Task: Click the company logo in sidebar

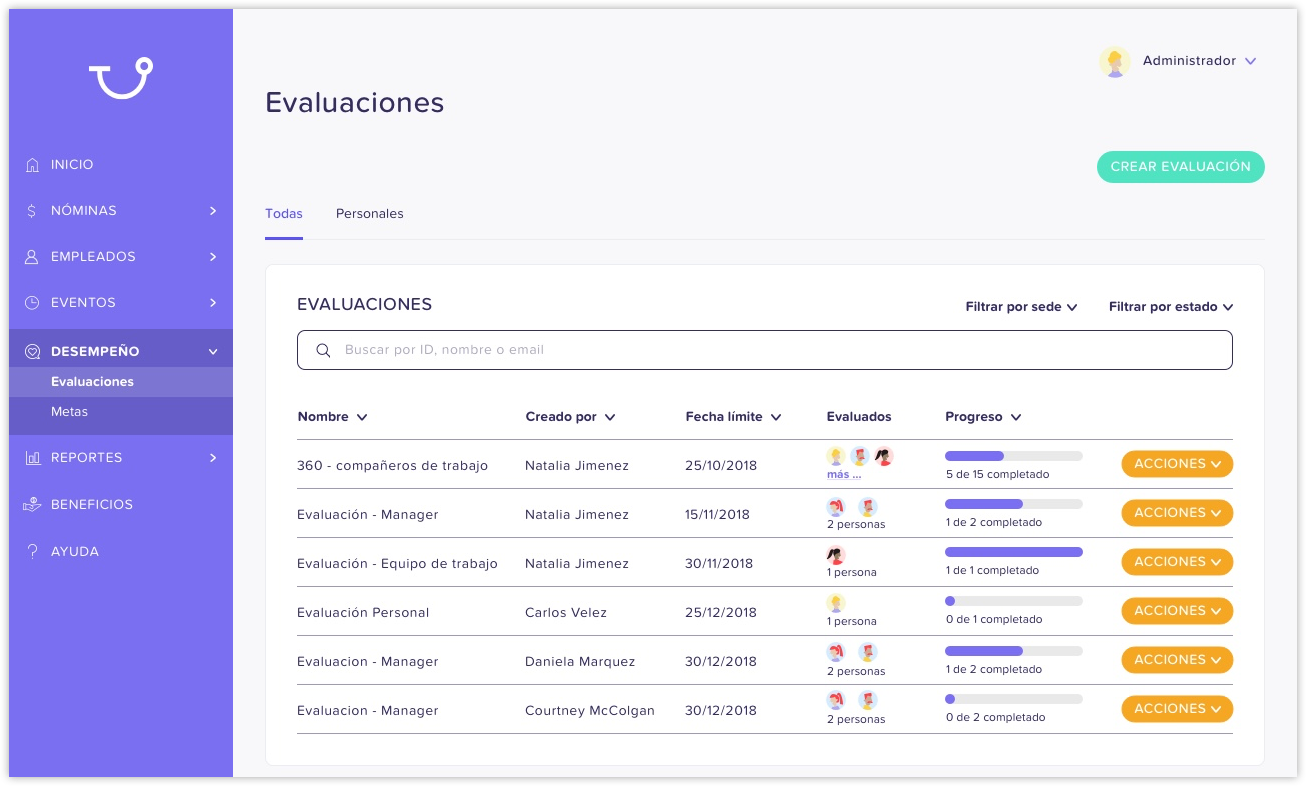Action: (120, 78)
